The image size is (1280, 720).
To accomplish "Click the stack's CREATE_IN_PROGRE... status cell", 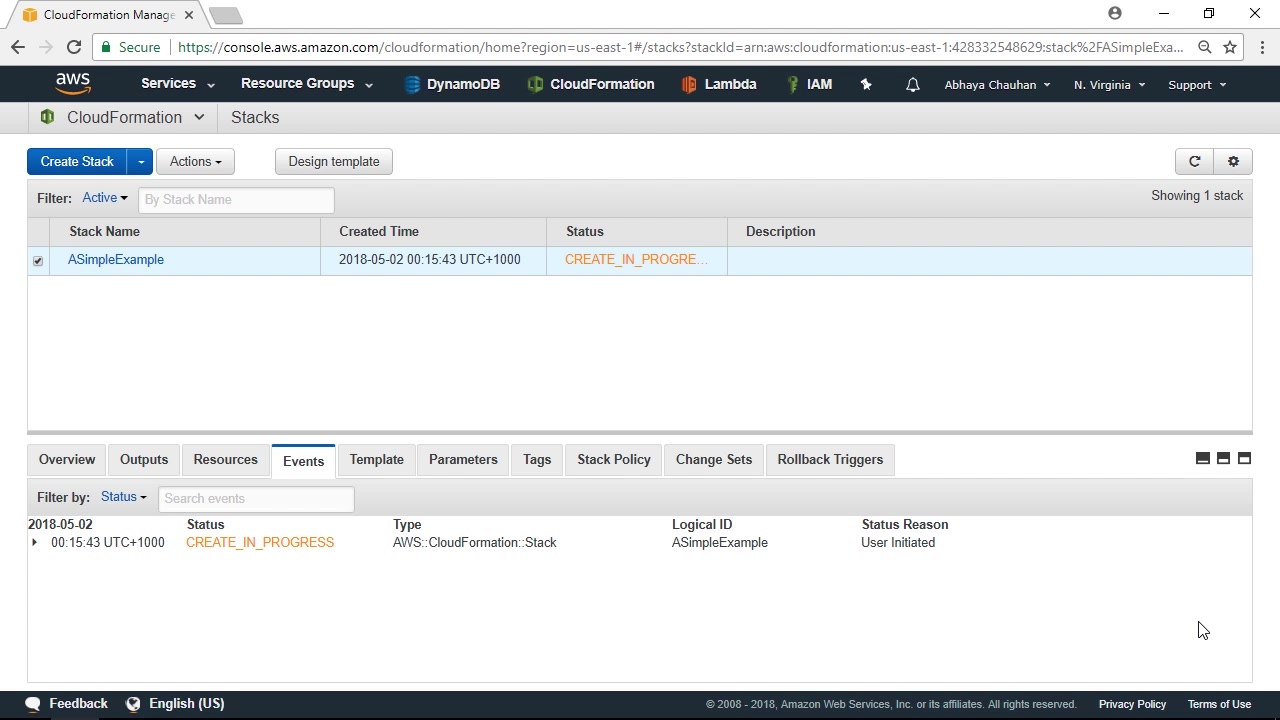I will 636,259.
